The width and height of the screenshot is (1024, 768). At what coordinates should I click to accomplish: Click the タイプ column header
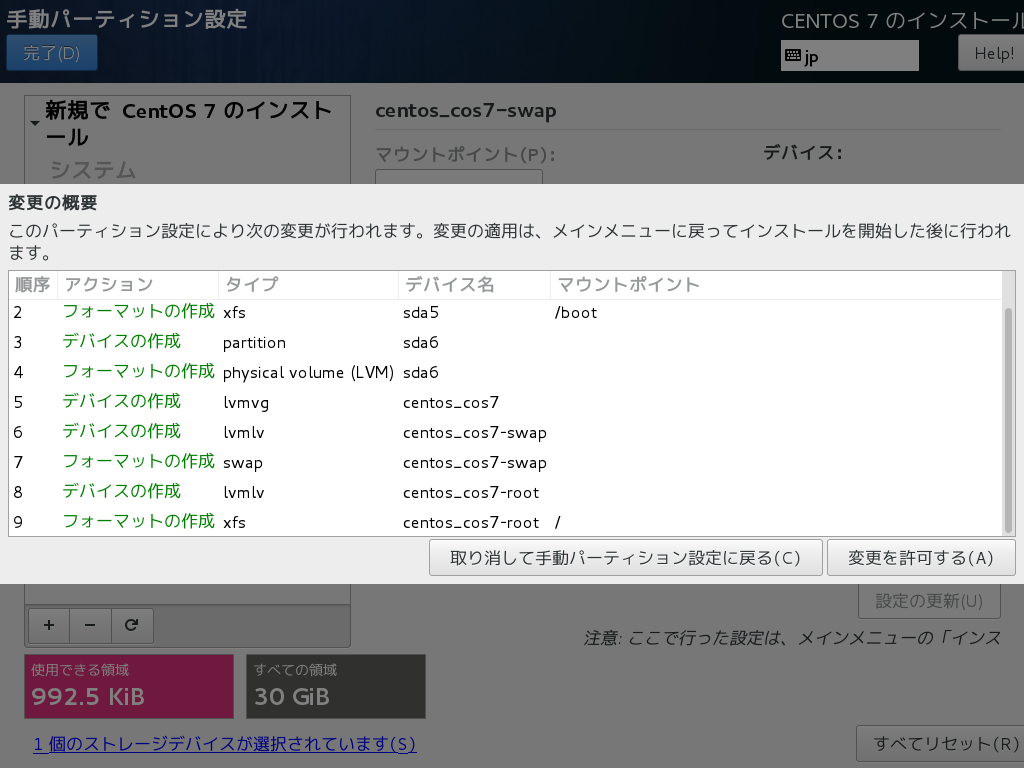pyautogui.click(x=308, y=285)
